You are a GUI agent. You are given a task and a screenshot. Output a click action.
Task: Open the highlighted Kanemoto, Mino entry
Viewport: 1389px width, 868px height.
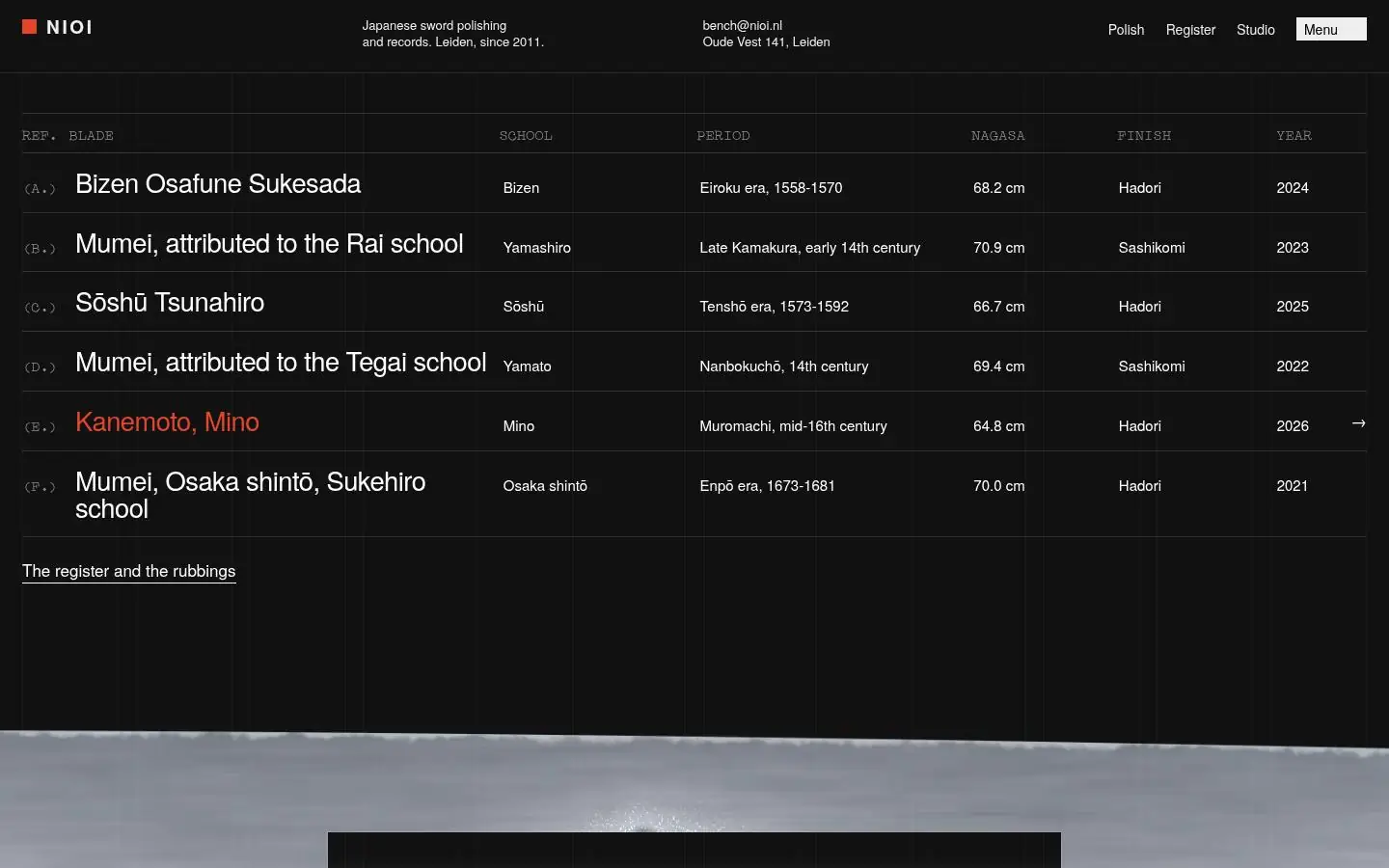167,422
